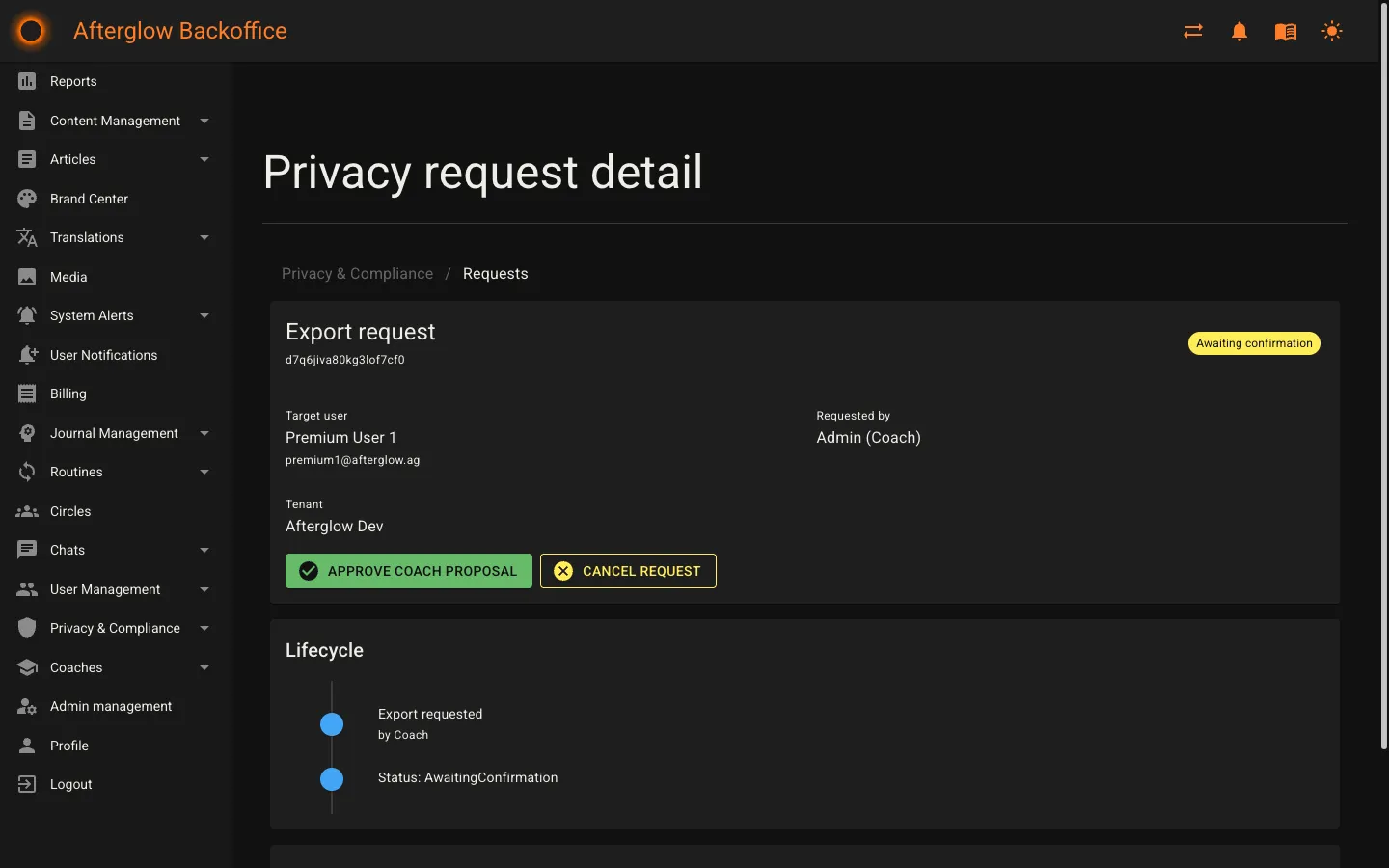Click the User Notifications bell-plus icon
Image resolution: width=1389 pixels, height=868 pixels.
27,355
